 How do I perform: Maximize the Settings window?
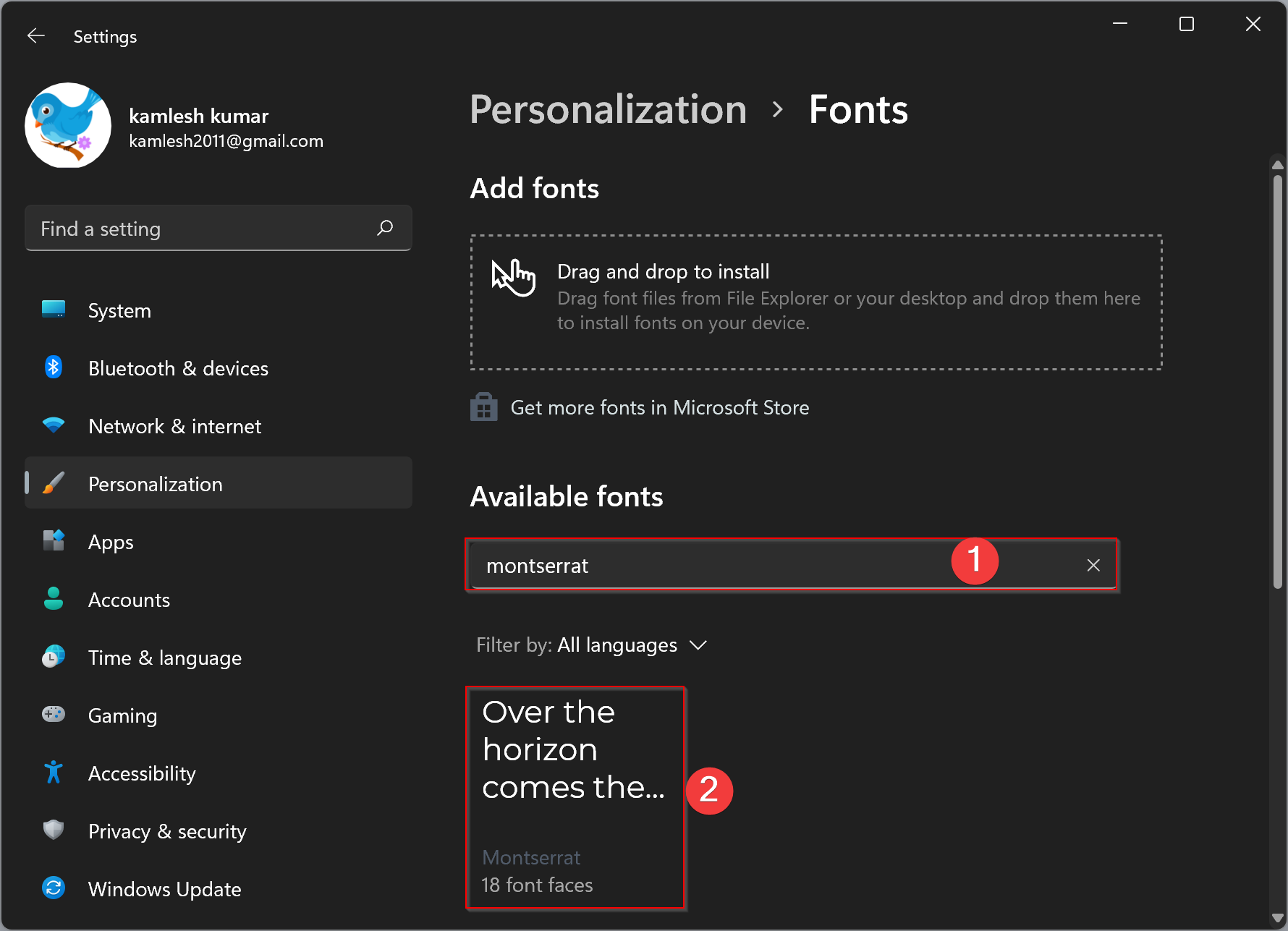click(1187, 24)
